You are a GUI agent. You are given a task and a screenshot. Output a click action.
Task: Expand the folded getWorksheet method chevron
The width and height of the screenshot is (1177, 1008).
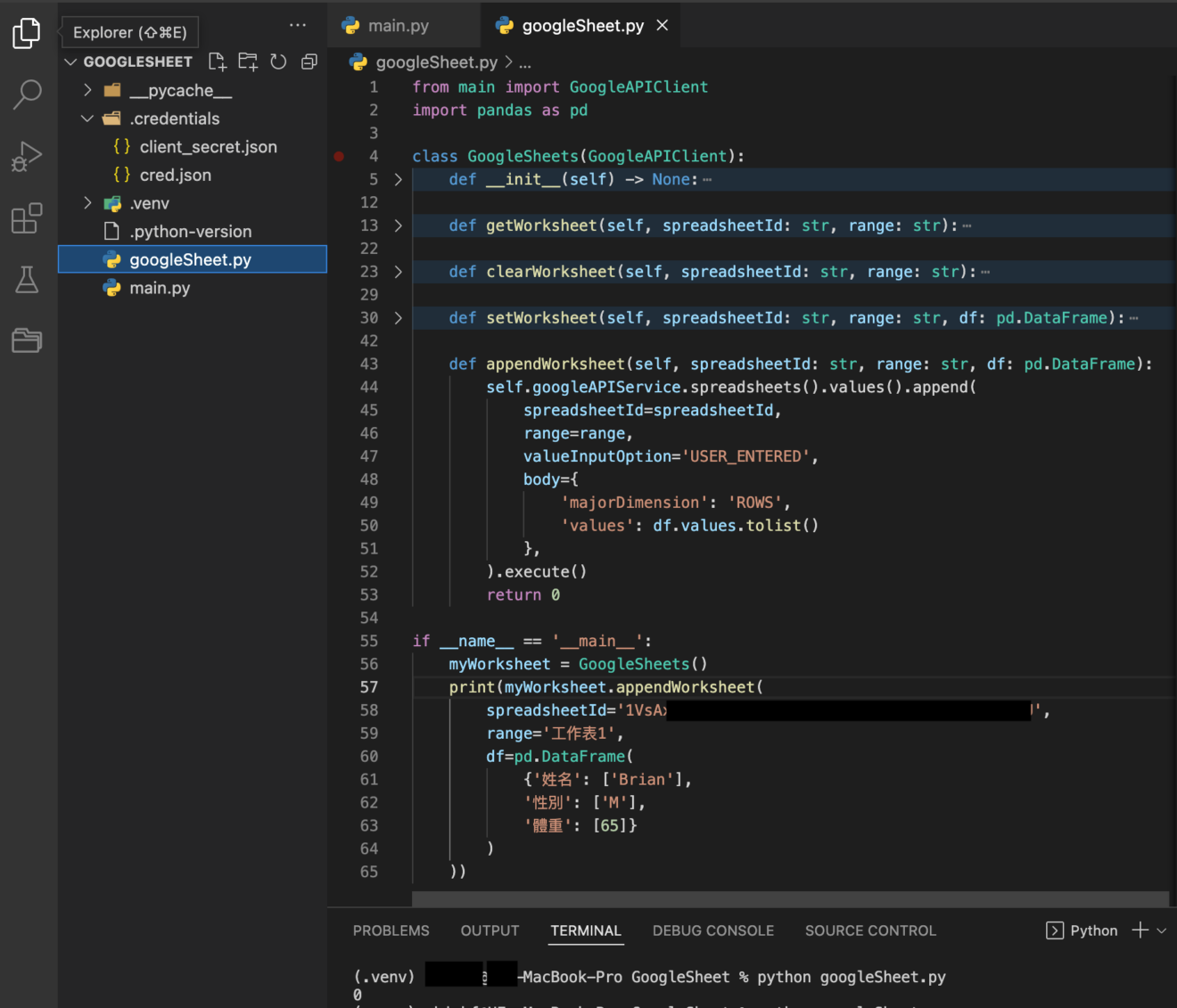[x=398, y=225]
